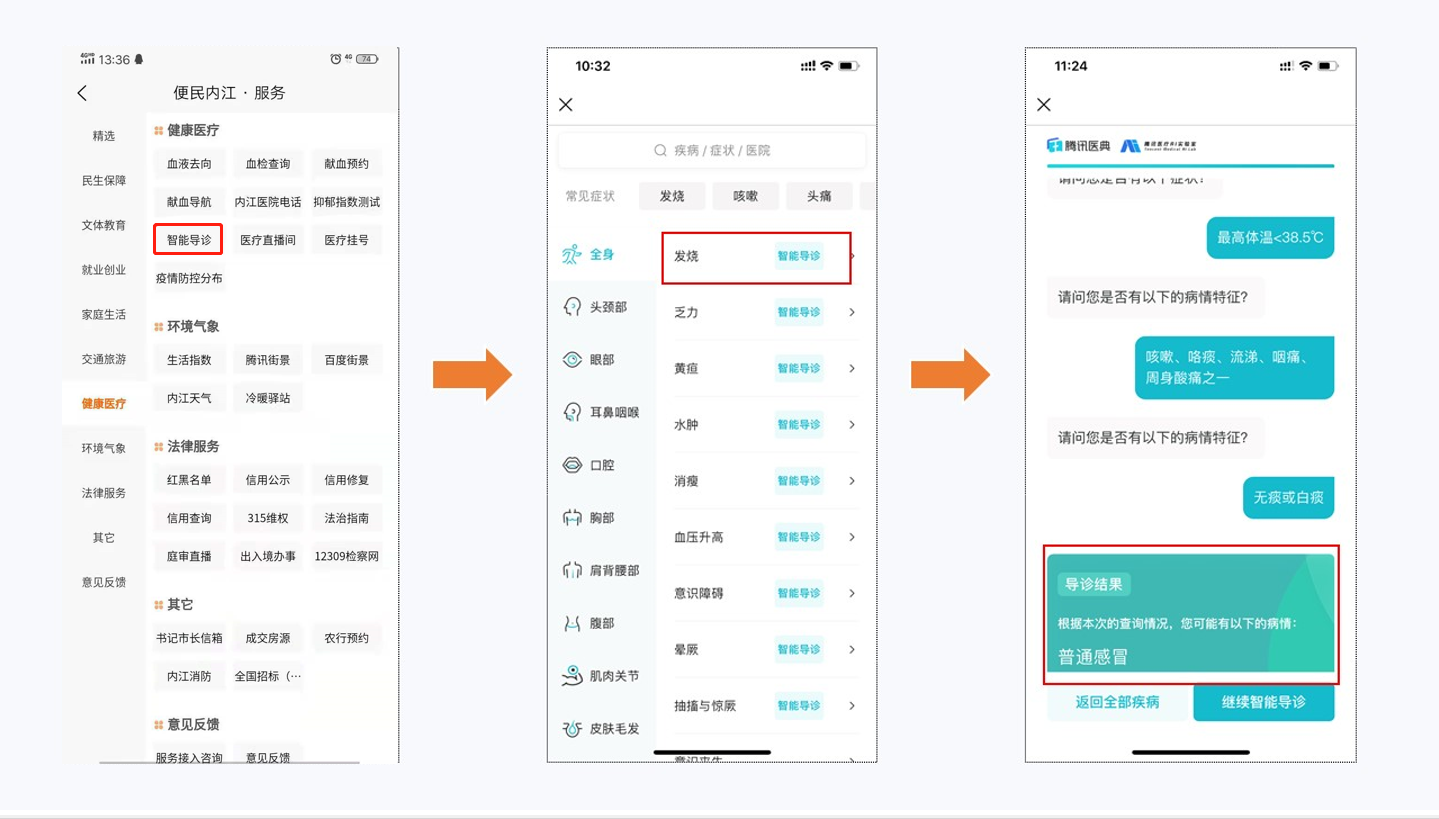The height and width of the screenshot is (819, 1439).
Task: Open 医疗直播间 service
Action: point(268,240)
